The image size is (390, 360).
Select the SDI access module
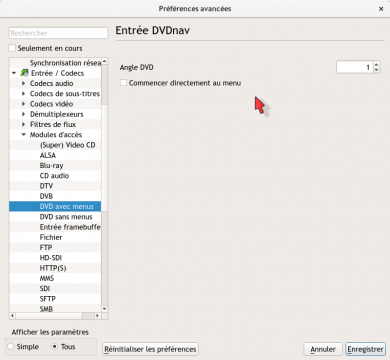55,288
